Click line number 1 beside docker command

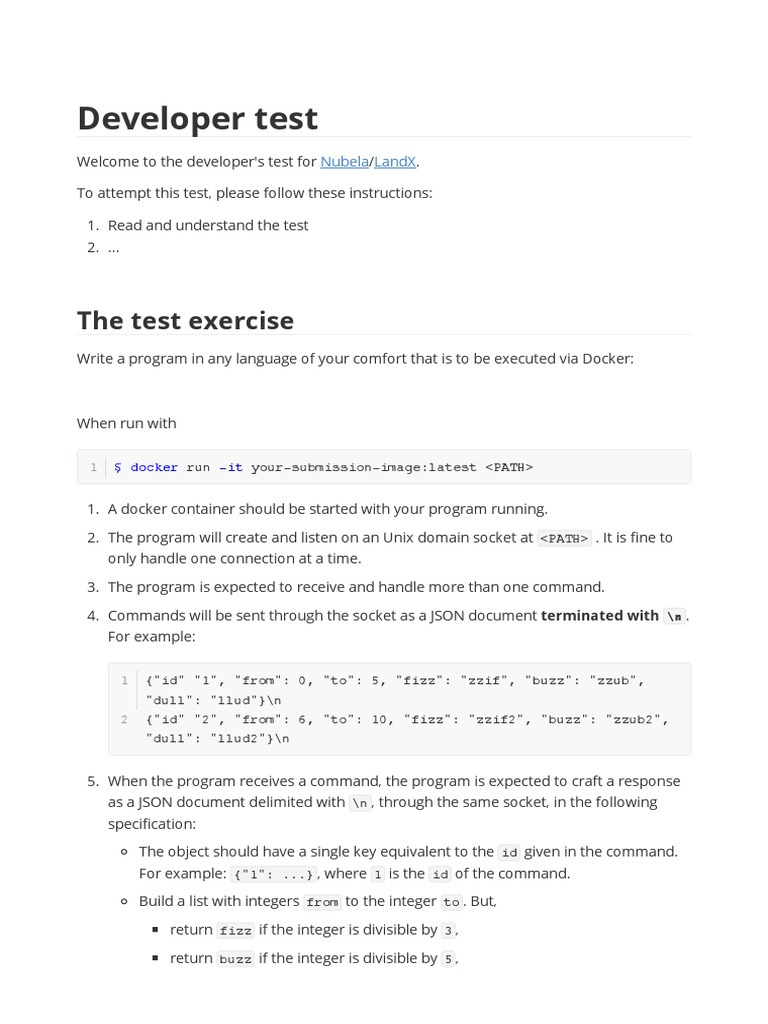pos(93,467)
